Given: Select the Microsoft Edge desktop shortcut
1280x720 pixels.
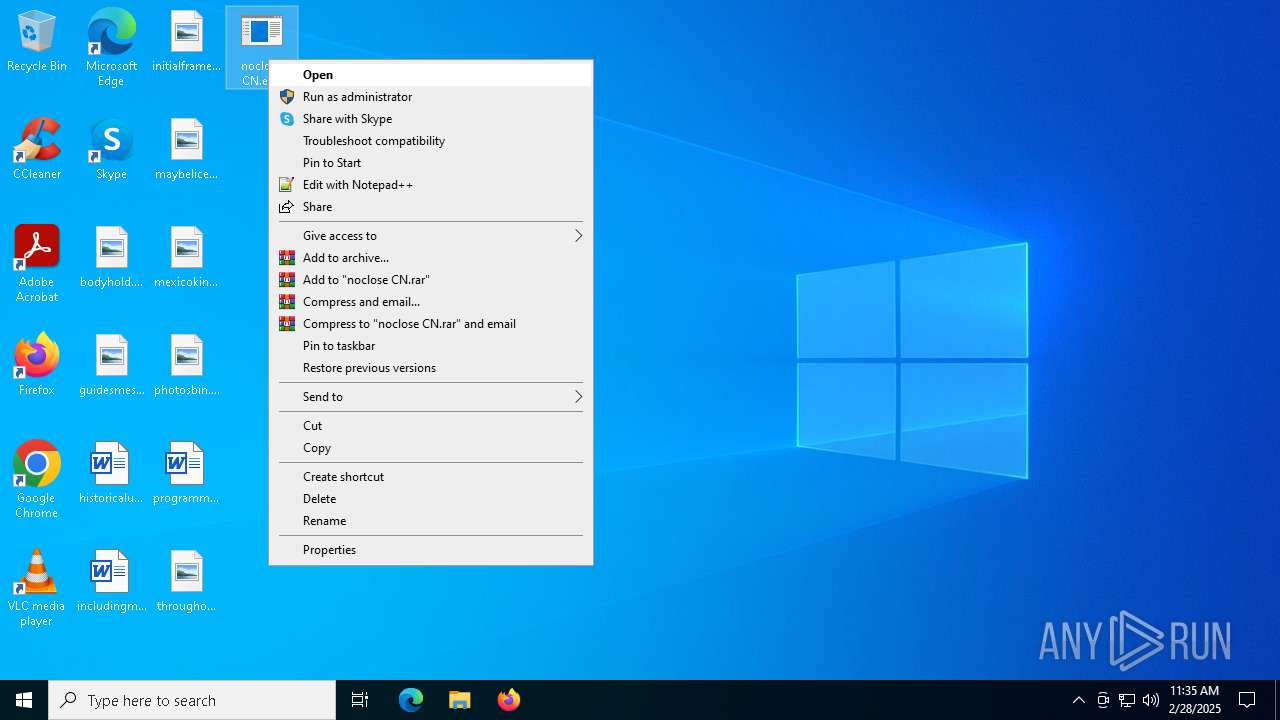Looking at the screenshot, I should [111, 47].
